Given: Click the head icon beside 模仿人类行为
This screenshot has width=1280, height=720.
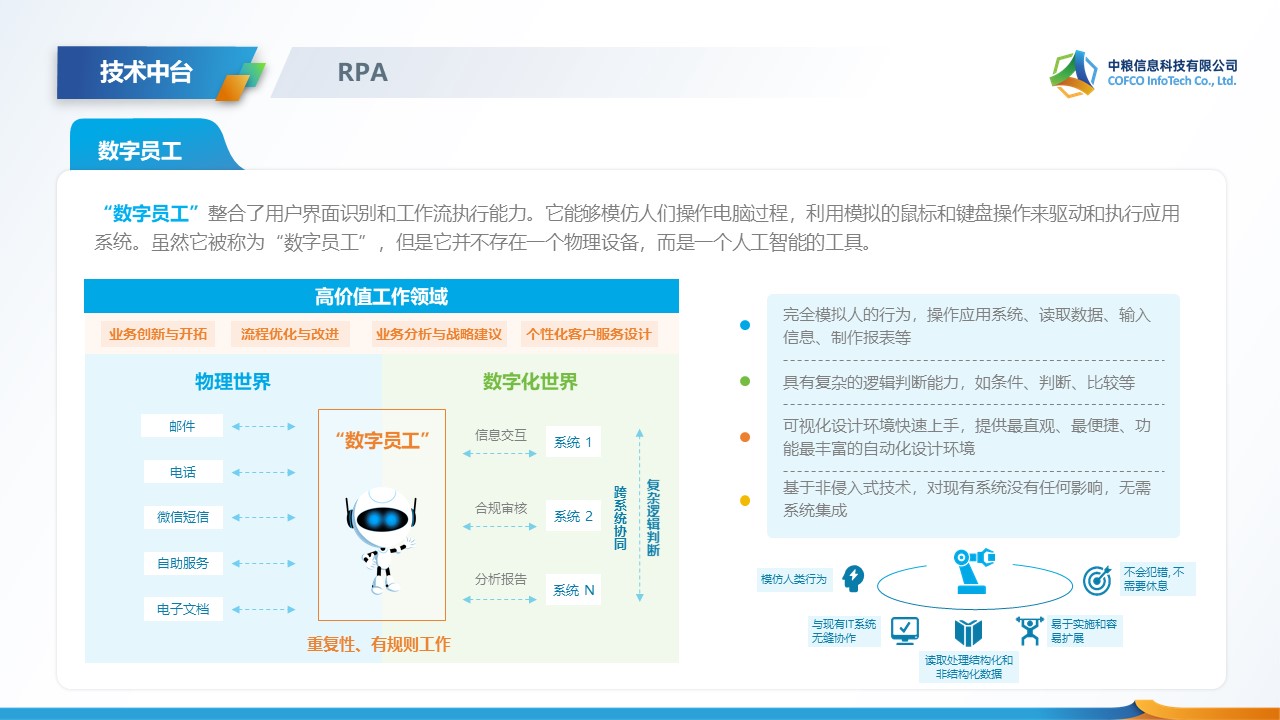Looking at the screenshot, I should pos(853,578).
